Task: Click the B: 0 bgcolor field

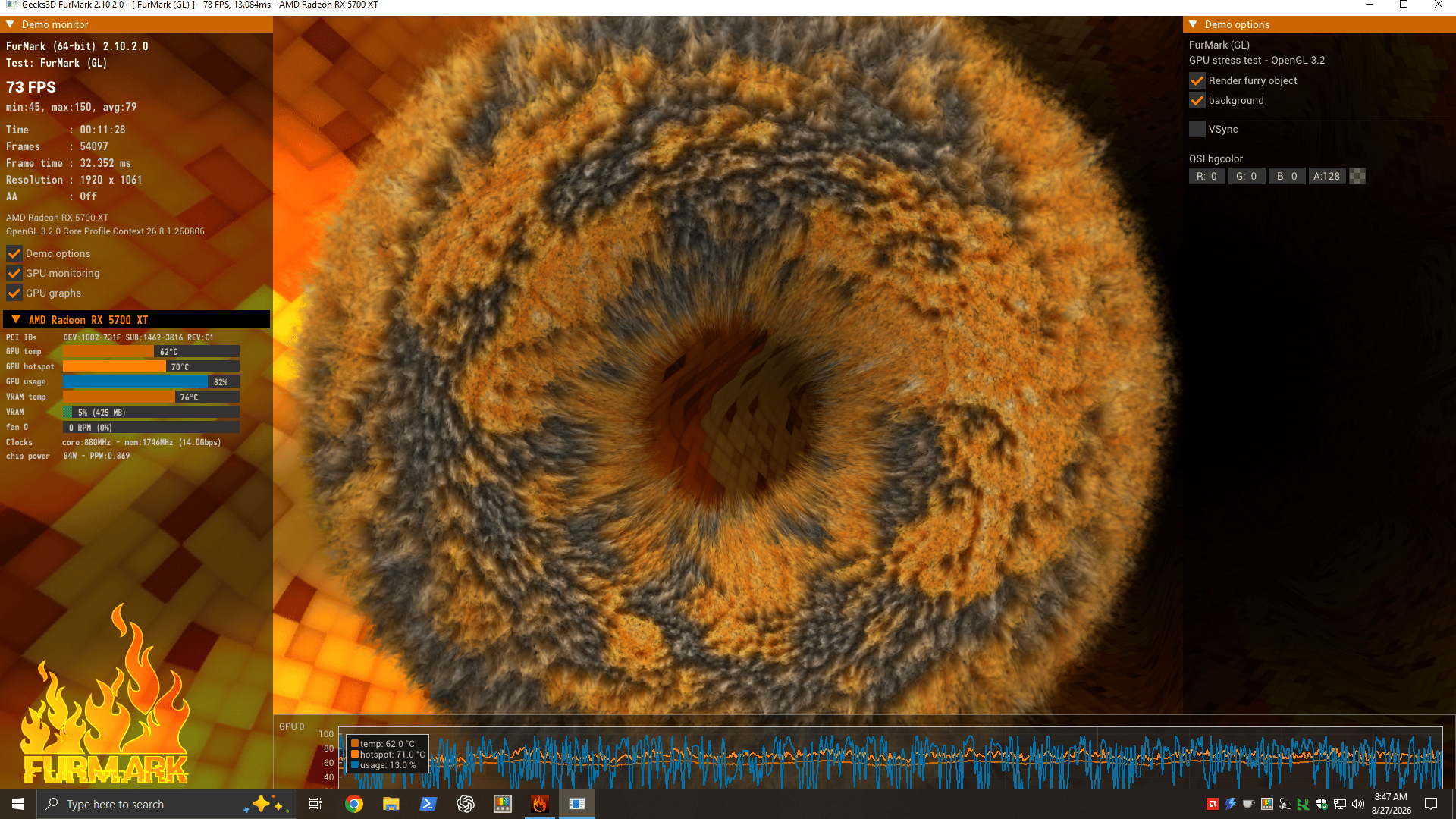Action: [1287, 176]
